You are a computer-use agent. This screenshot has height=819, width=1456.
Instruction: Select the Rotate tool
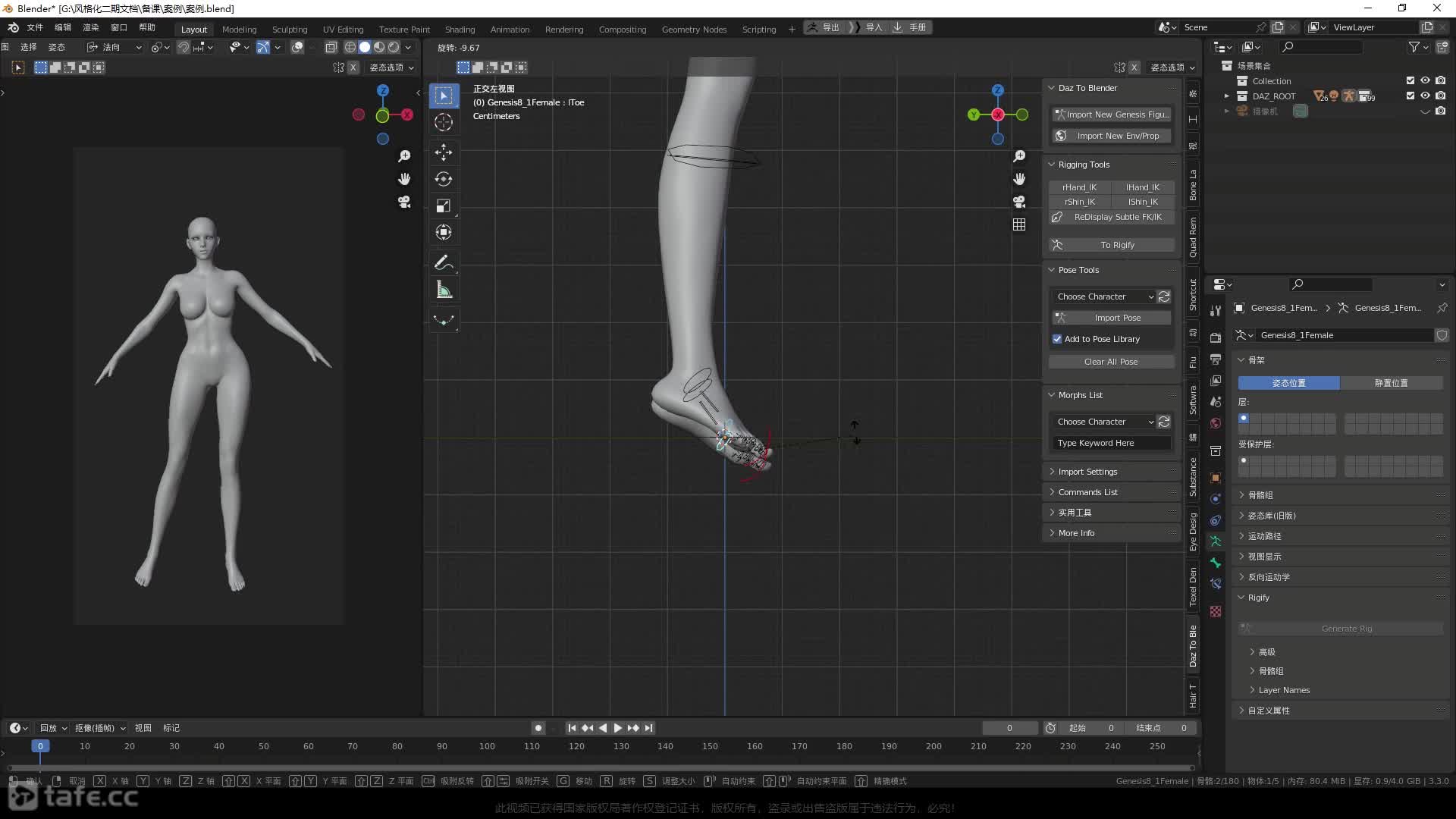(444, 179)
